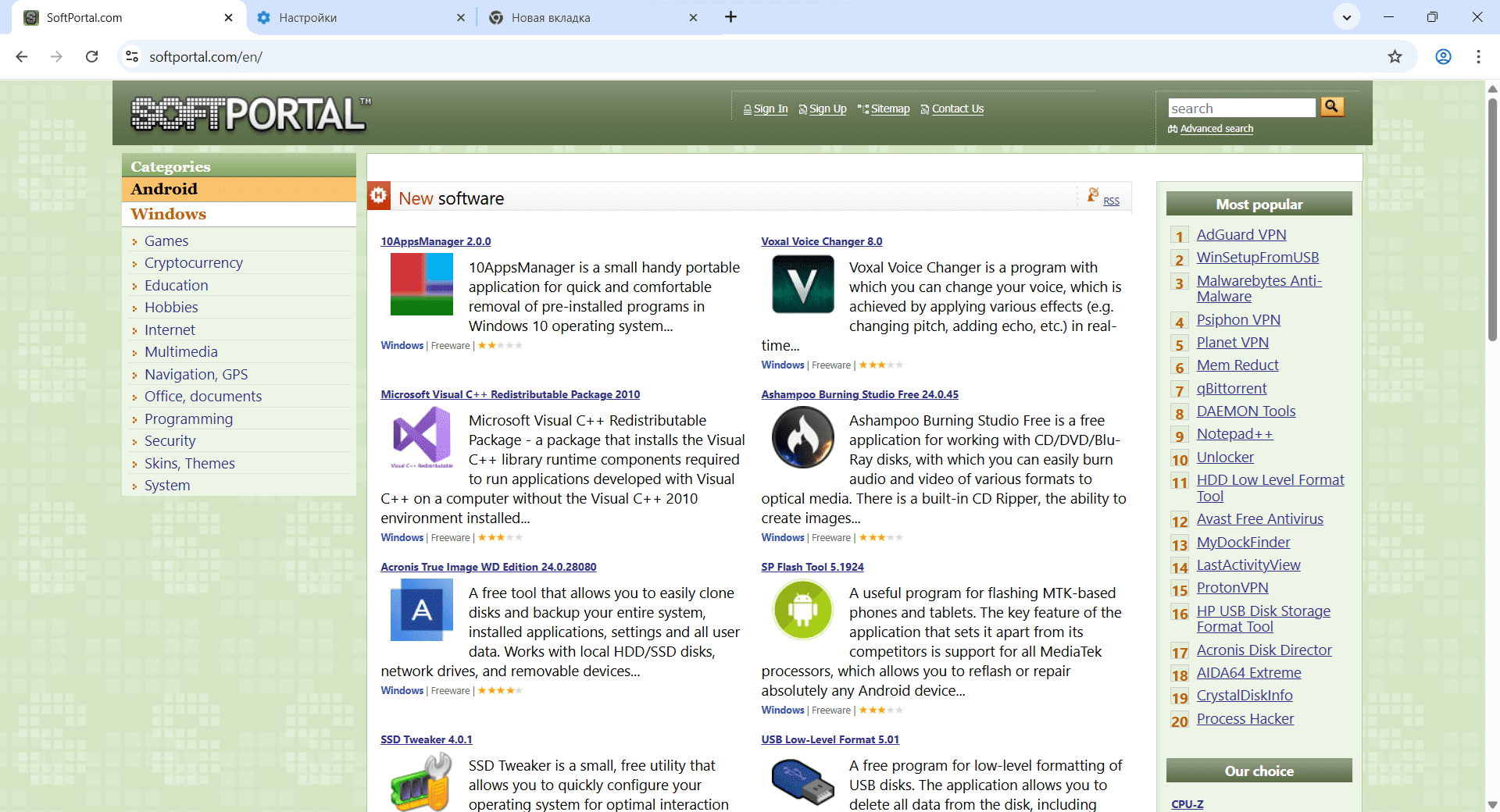Click the SP Flash Tool Android icon

point(803,610)
